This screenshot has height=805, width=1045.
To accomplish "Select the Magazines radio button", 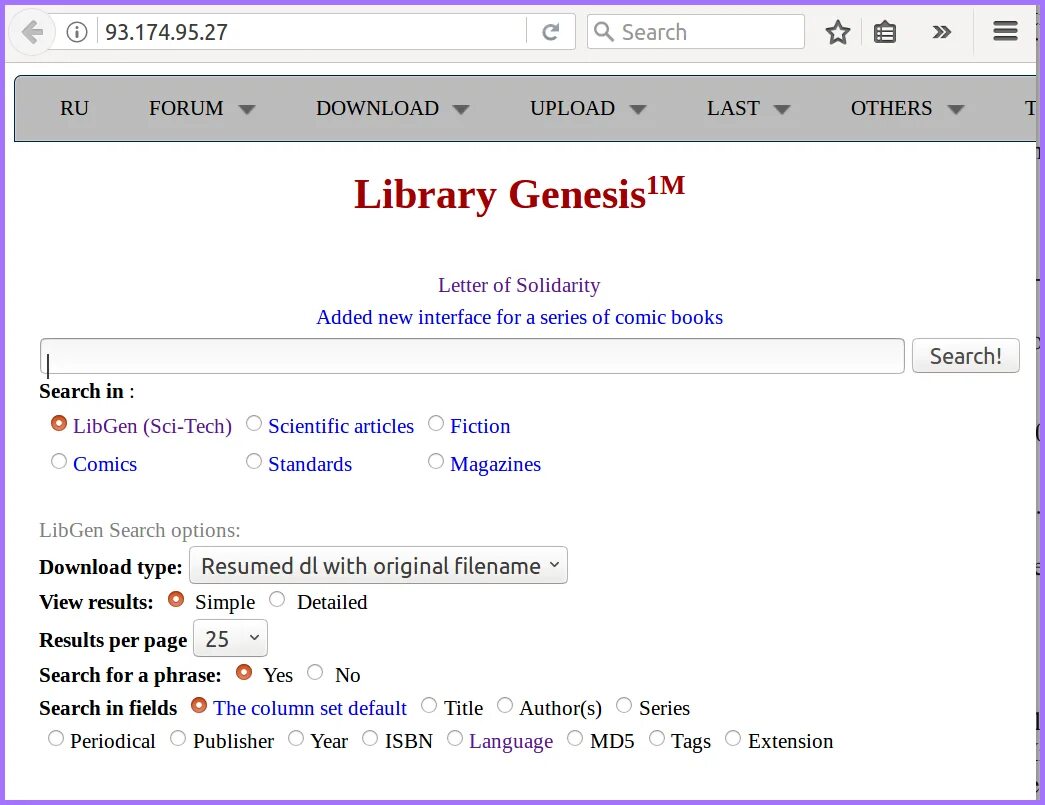I will (x=436, y=461).
